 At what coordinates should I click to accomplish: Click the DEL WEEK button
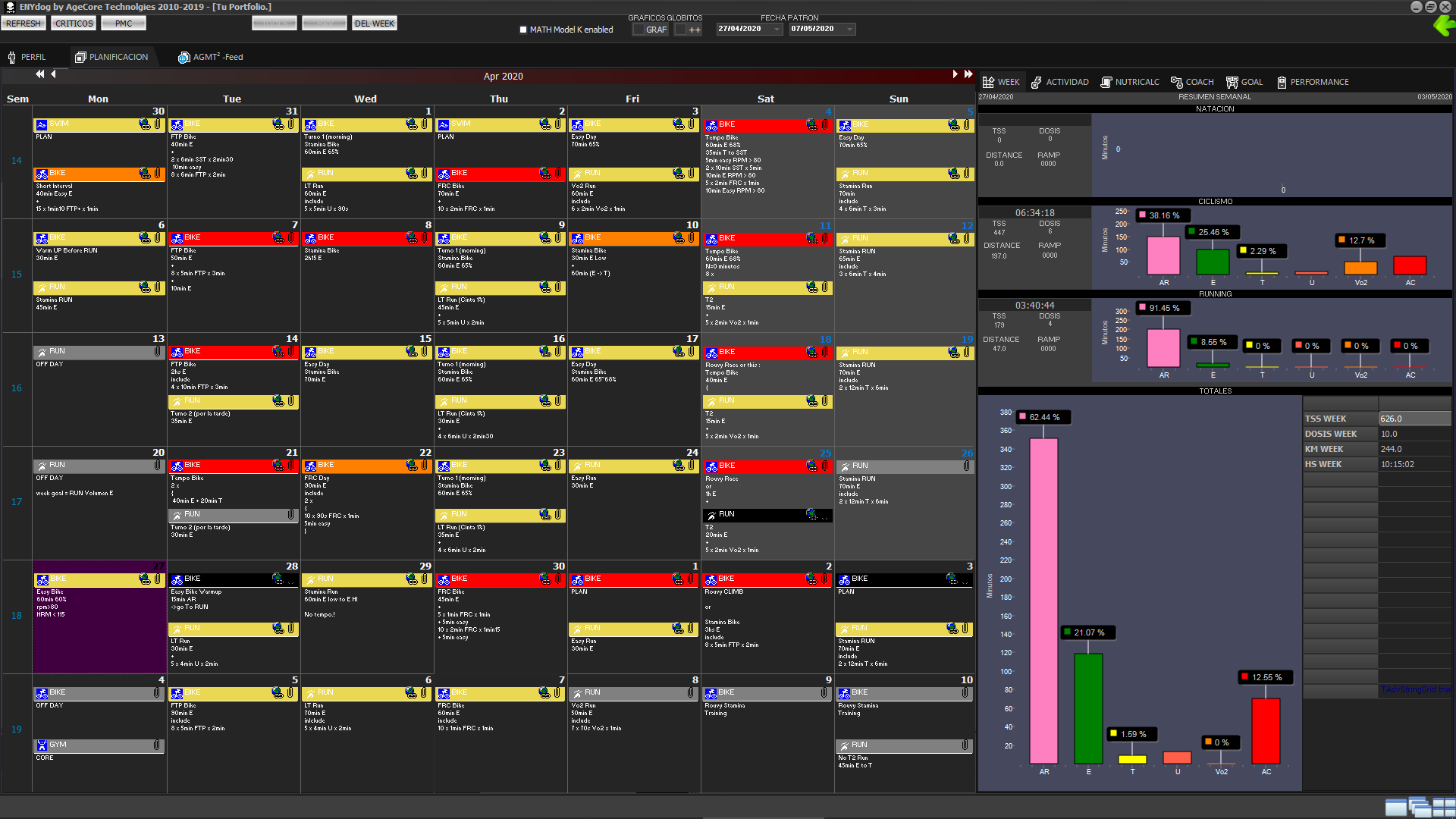tap(374, 23)
